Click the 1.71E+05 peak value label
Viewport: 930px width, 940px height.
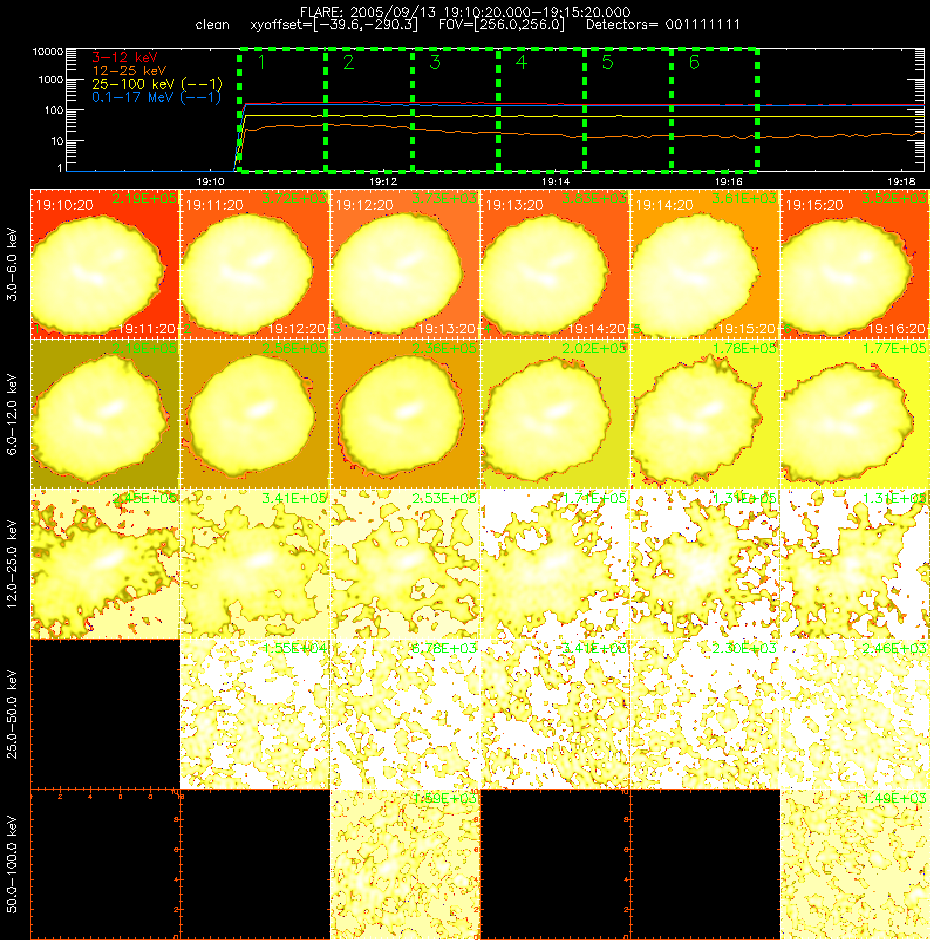[594, 498]
